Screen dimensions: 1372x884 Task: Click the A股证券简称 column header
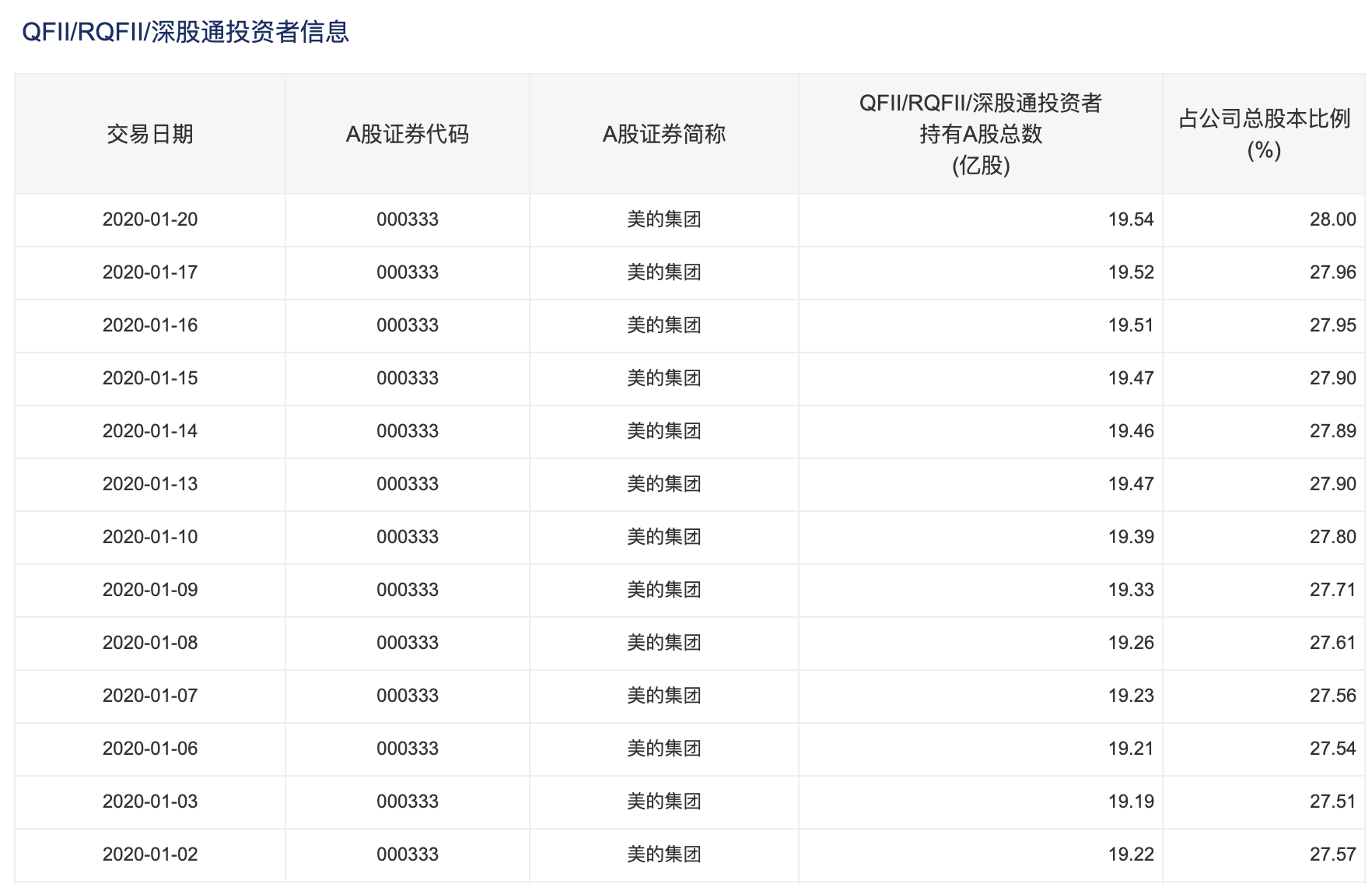coord(664,134)
